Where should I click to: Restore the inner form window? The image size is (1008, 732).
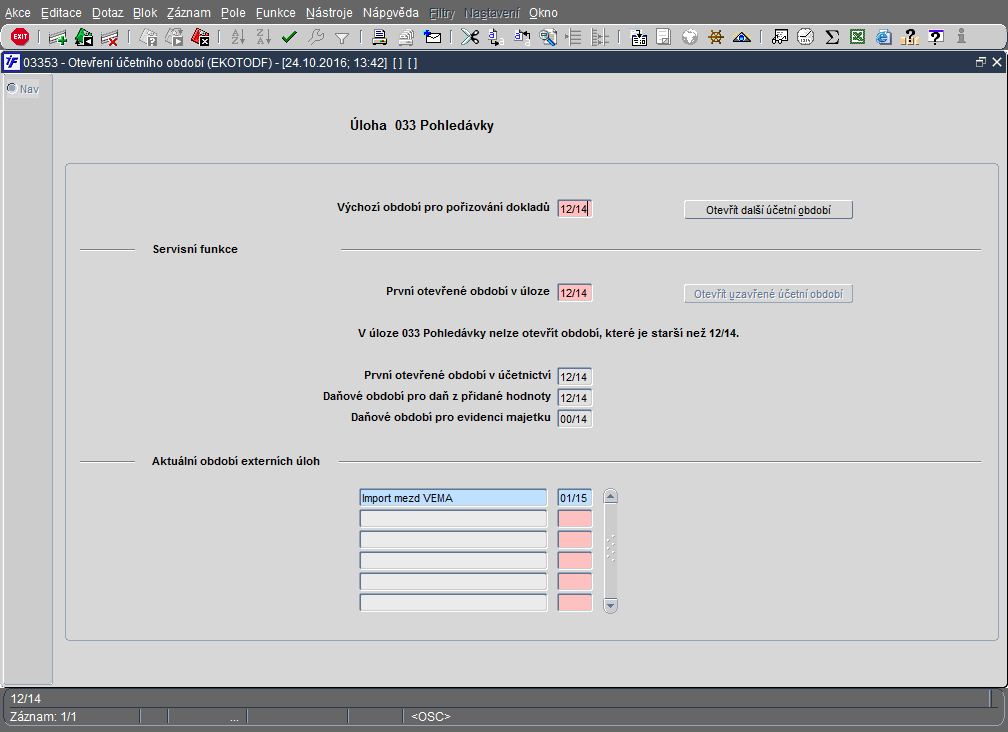980,62
